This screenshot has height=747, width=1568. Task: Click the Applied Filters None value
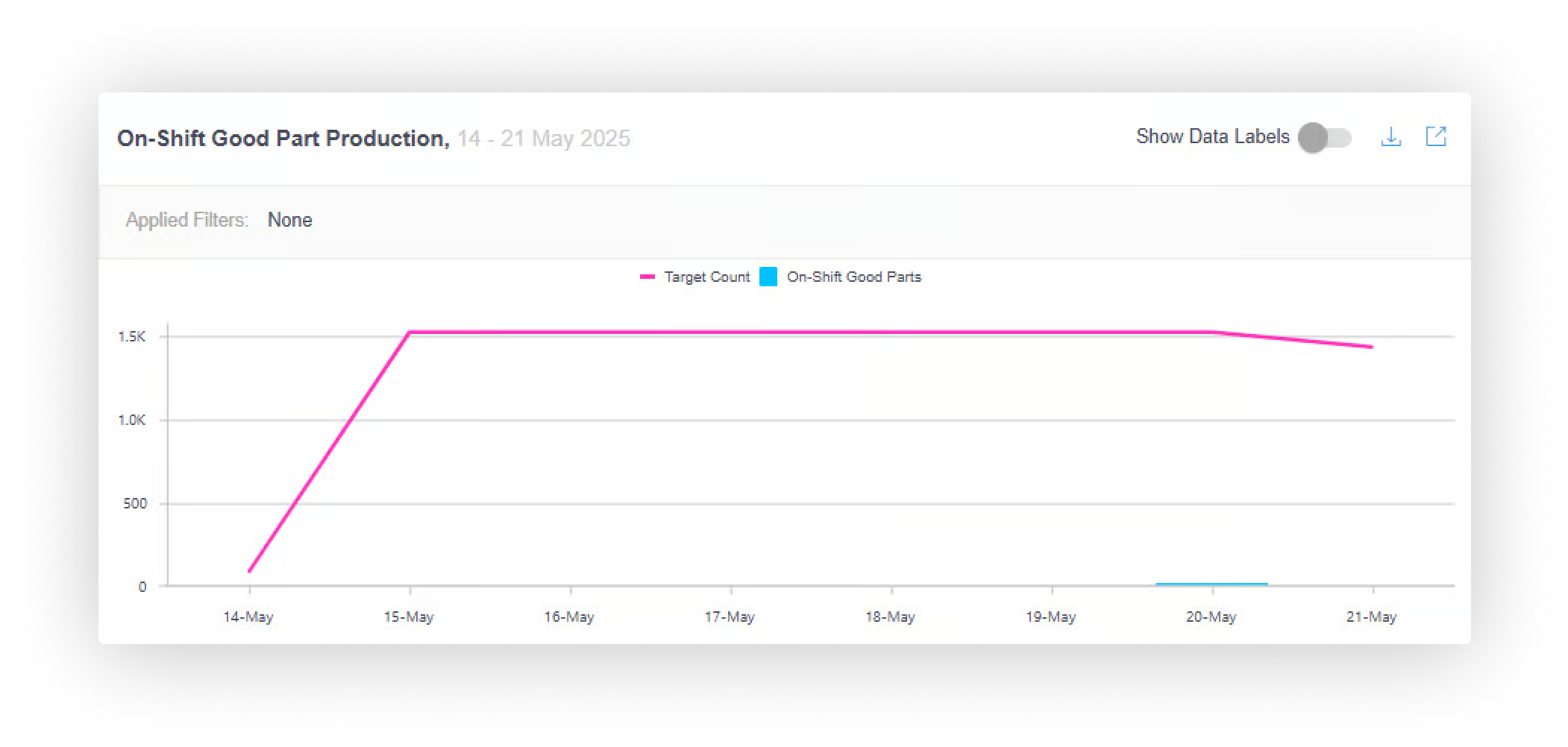(x=289, y=220)
